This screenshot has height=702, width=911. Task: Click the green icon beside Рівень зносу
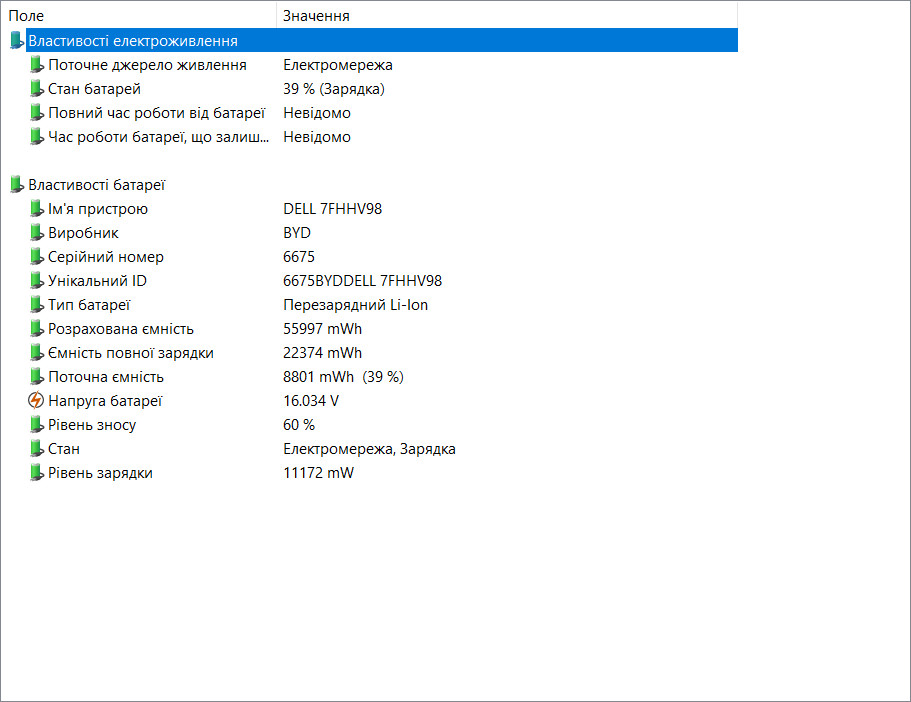tap(37, 425)
